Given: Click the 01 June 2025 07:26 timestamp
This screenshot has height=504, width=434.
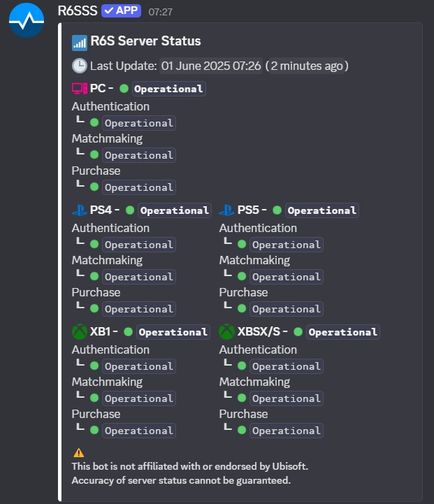Looking at the screenshot, I should point(211,66).
